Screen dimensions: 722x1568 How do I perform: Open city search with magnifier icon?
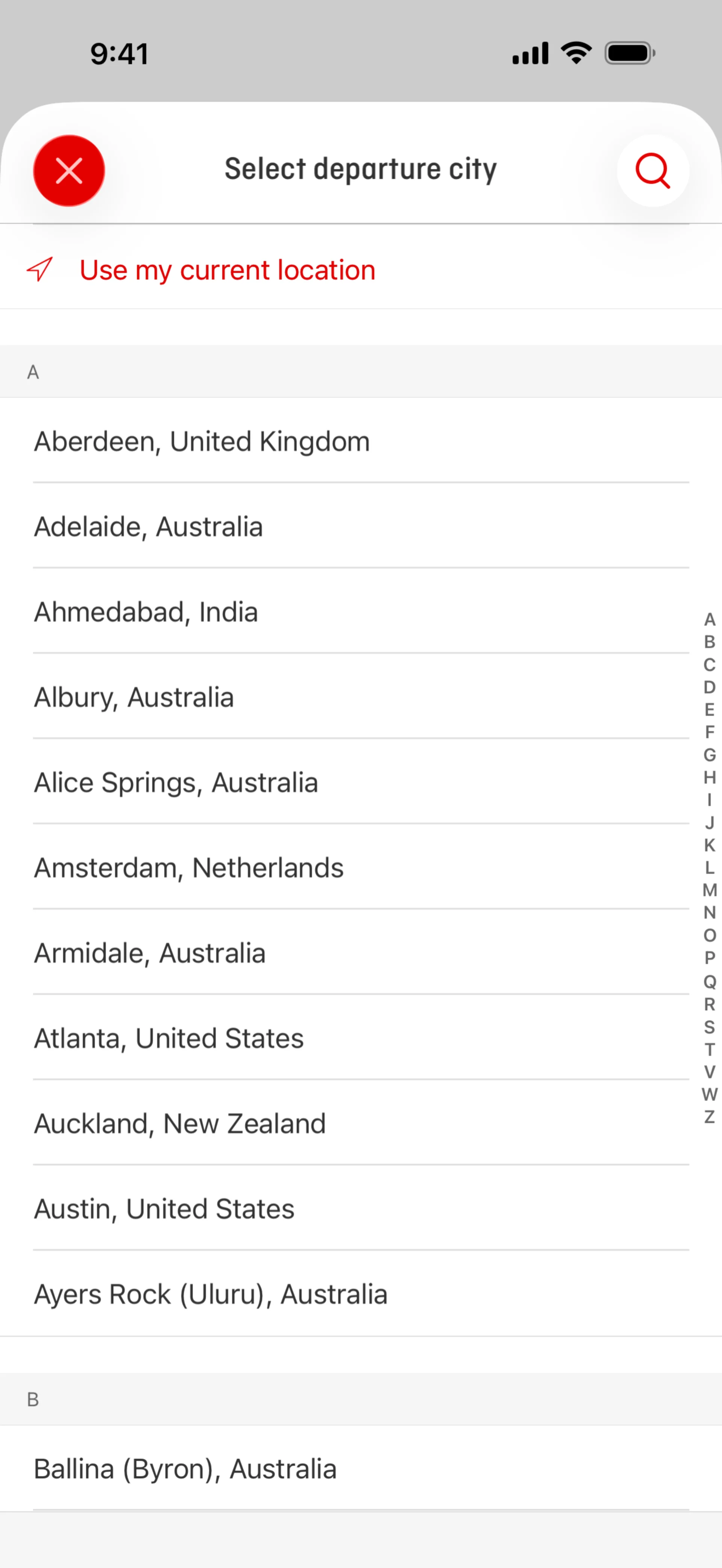pos(652,170)
